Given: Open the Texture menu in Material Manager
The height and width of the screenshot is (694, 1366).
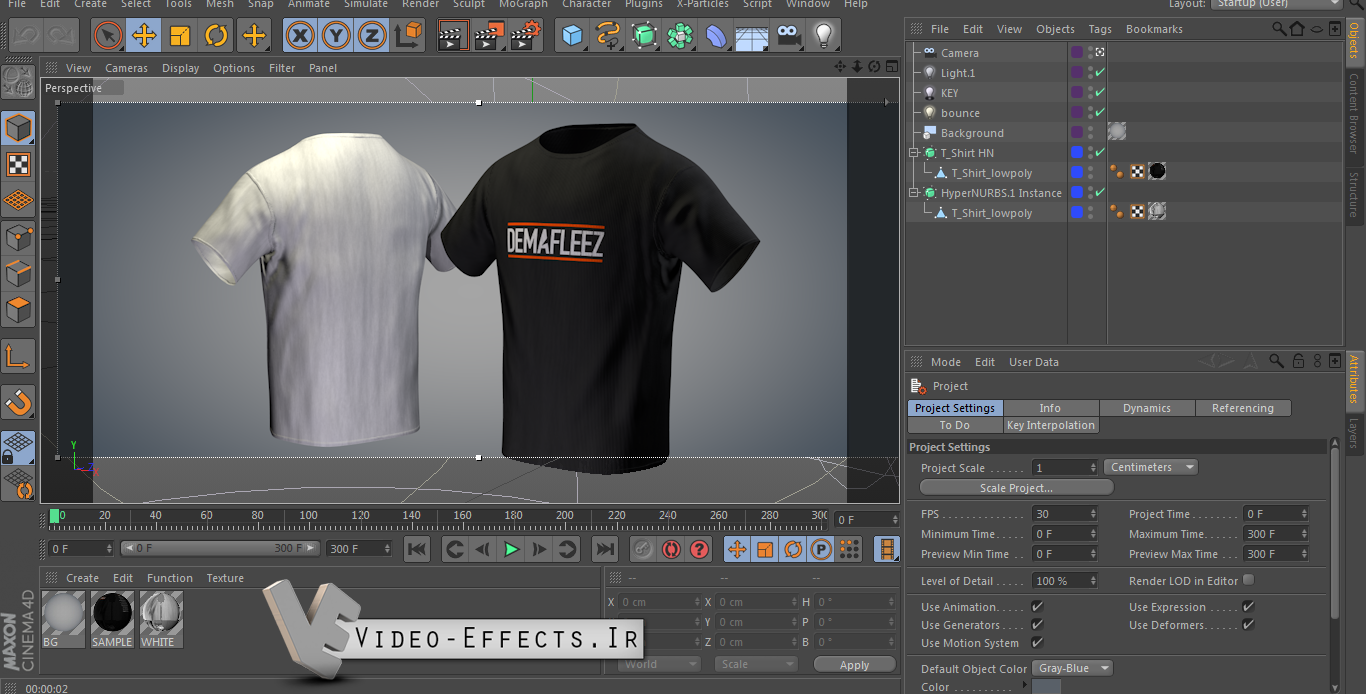Looking at the screenshot, I should point(225,578).
